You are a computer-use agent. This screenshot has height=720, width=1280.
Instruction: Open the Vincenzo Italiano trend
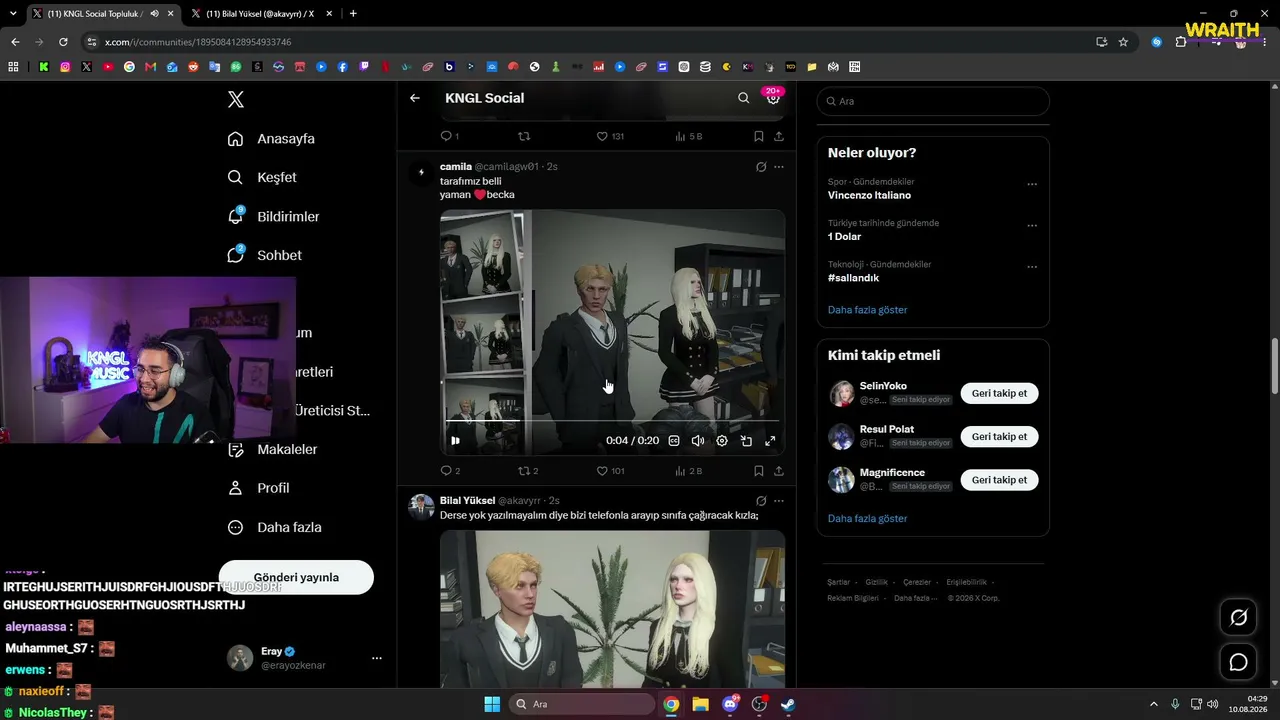[x=869, y=195]
